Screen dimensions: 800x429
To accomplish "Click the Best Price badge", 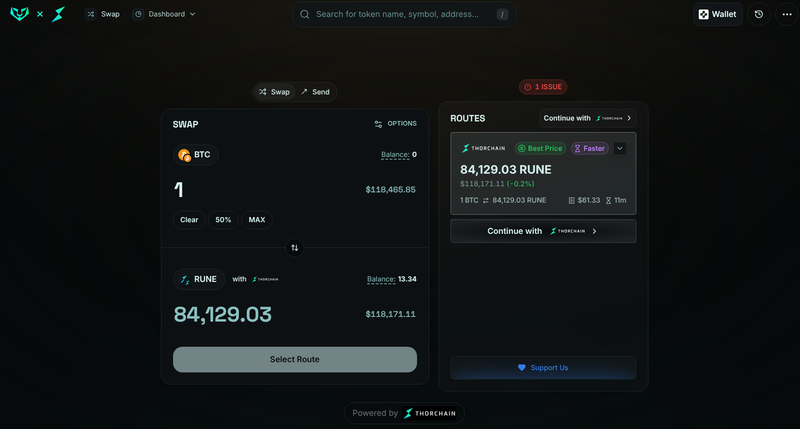I will pos(540,148).
